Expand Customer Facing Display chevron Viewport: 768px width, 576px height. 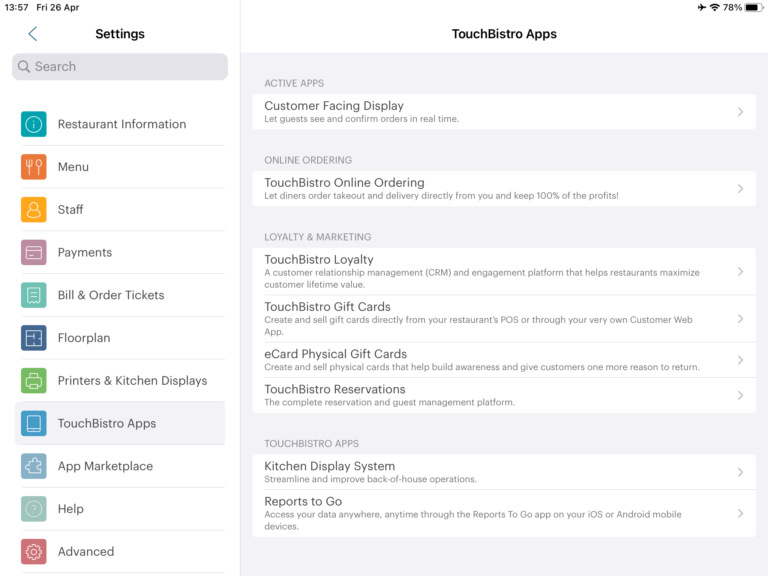point(740,112)
